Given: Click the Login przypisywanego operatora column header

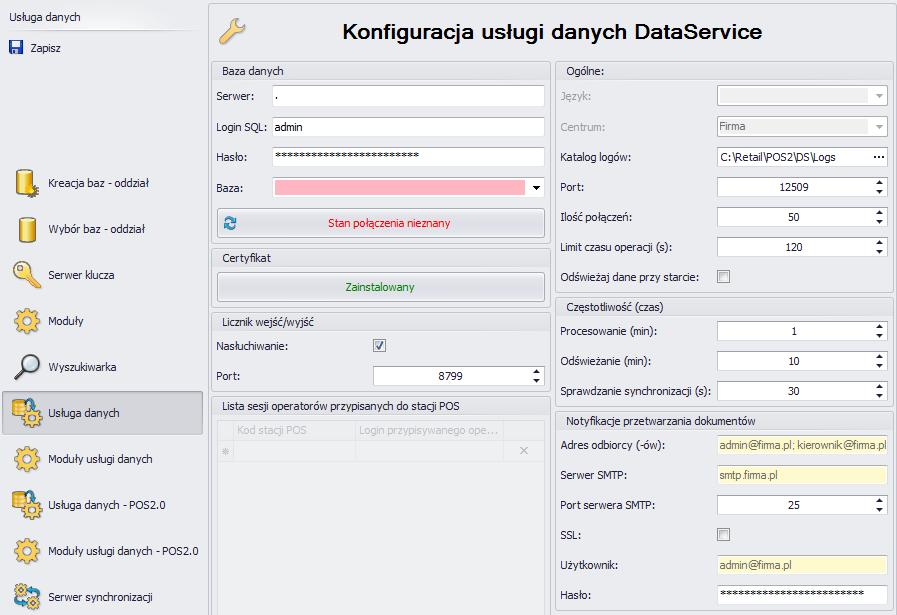Looking at the screenshot, I should tap(429, 430).
